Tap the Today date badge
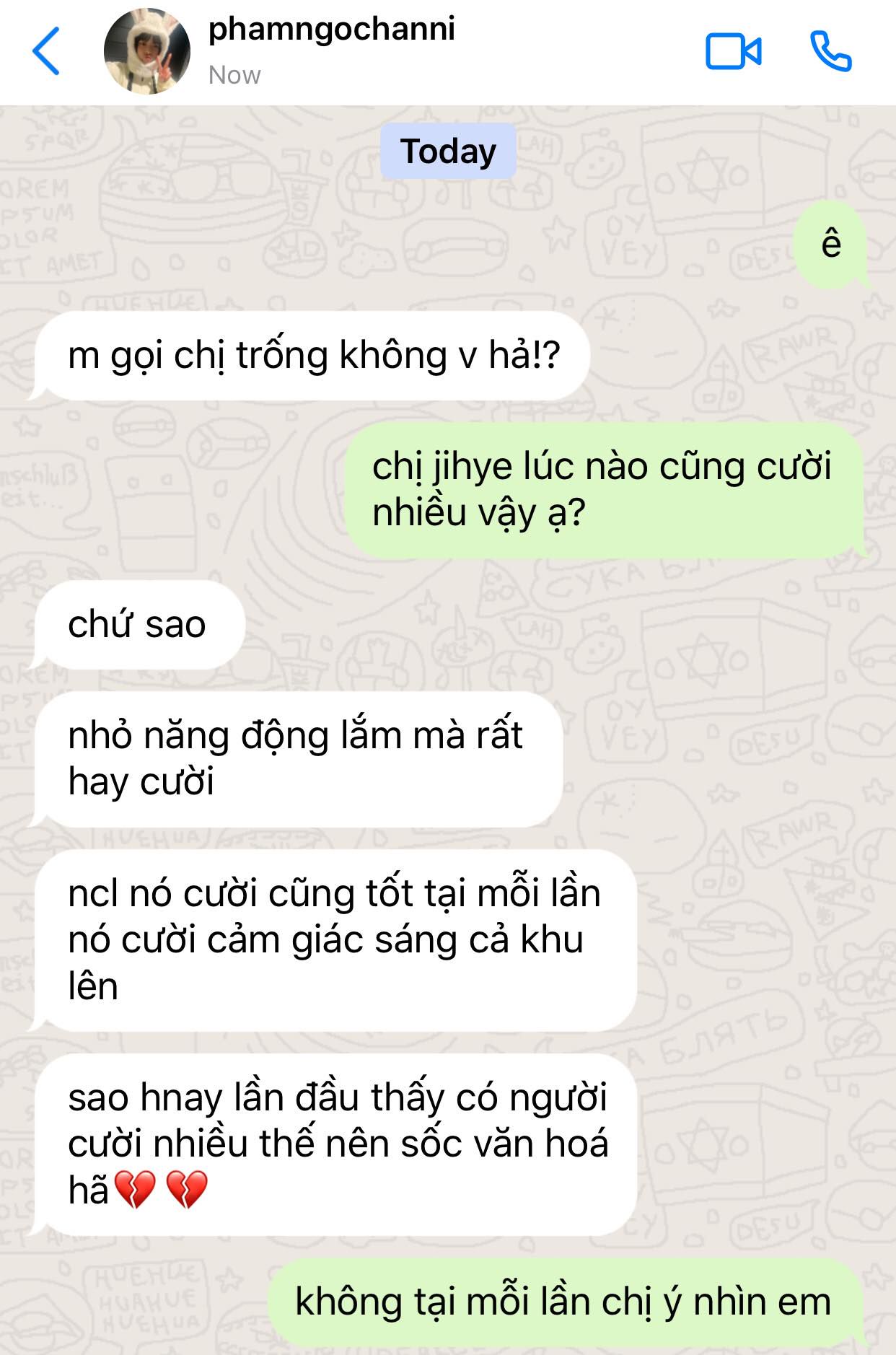This screenshot has width=896, height=1355. (448, 151)
